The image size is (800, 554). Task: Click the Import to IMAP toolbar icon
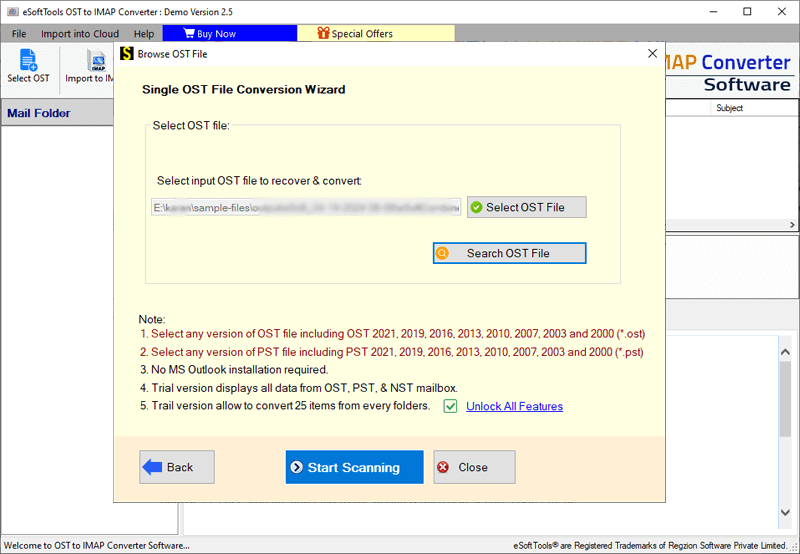point(96,60)
